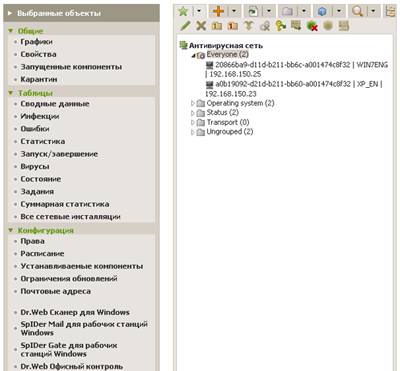400x371 pixels.
Task: Open Задания table
Action: pos(37,192)
